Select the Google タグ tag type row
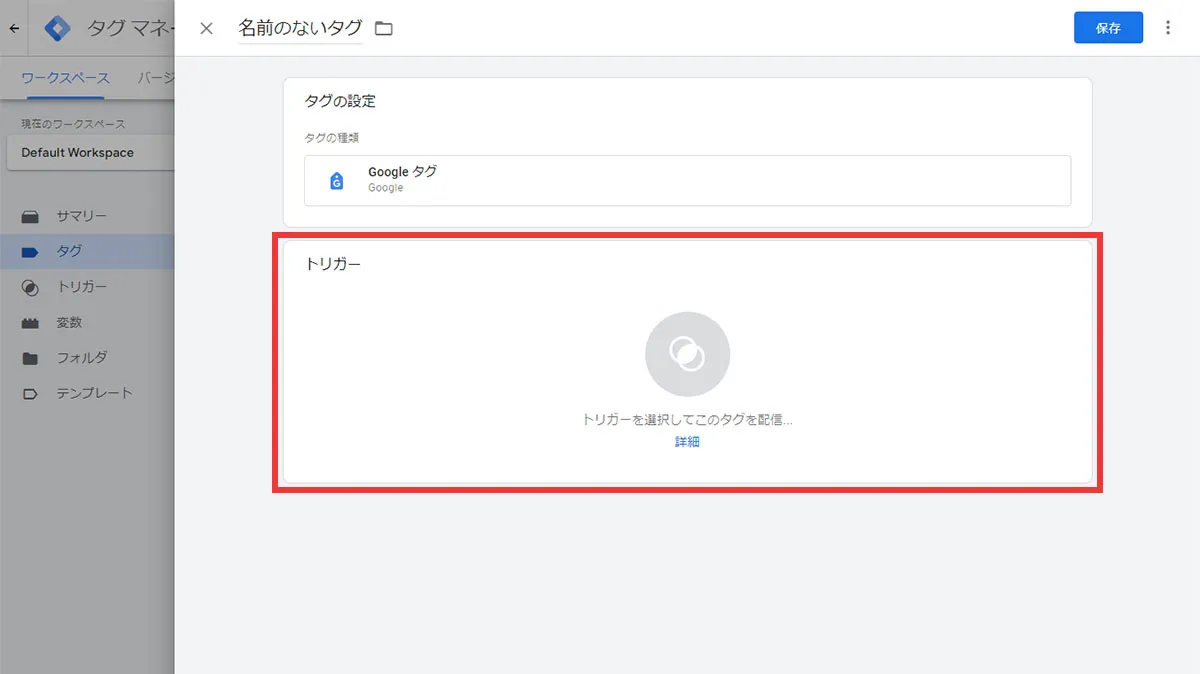 [687, 181]
